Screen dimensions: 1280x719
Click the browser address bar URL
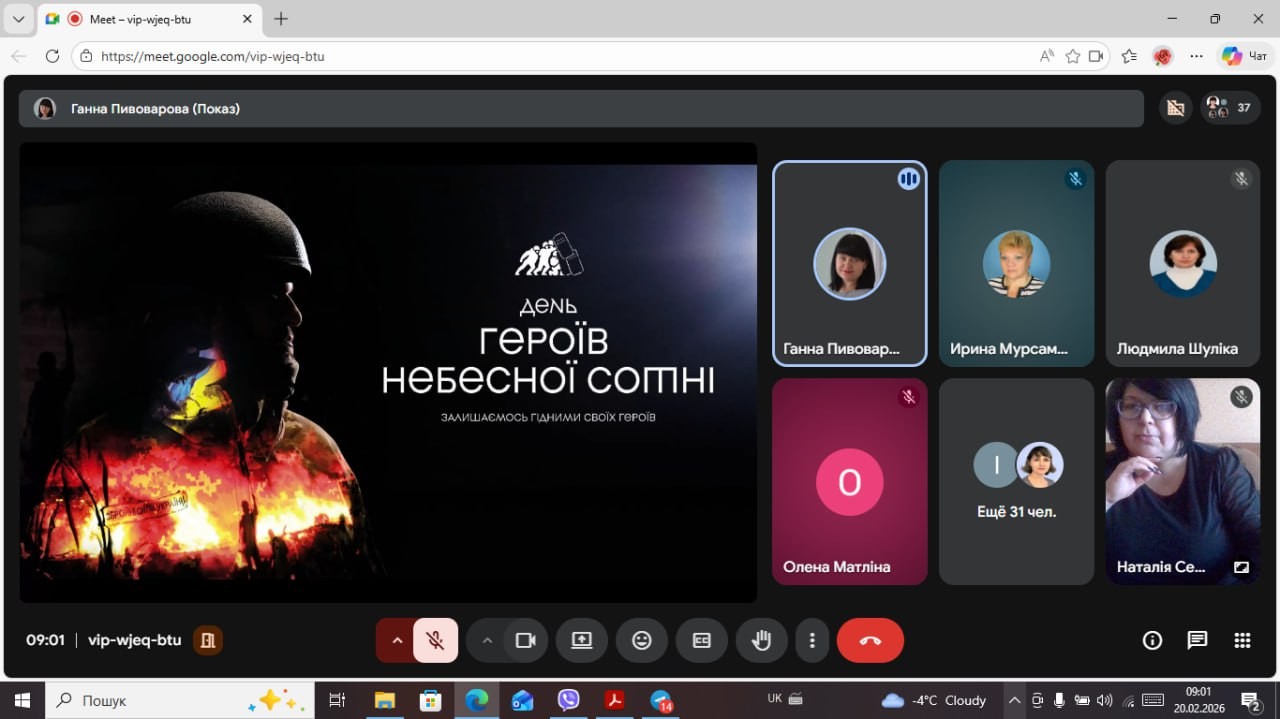click(x=213, y=56)
